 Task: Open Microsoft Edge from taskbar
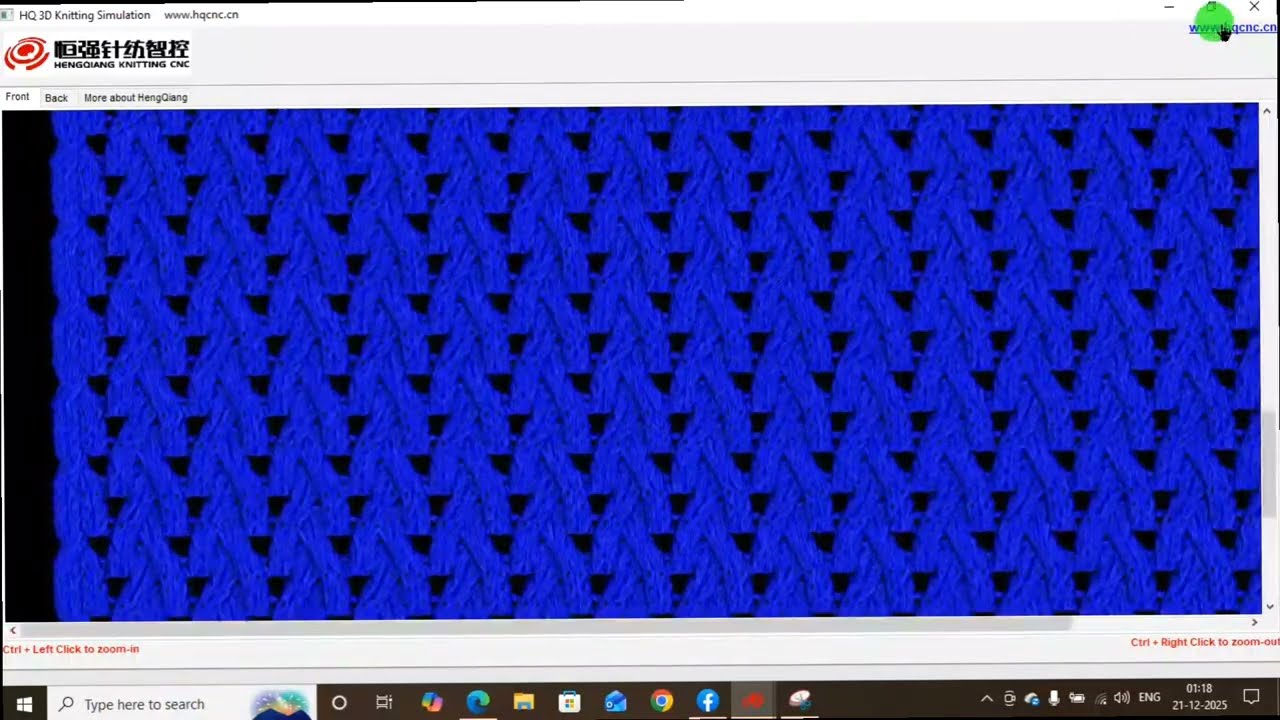coord(478,702)
